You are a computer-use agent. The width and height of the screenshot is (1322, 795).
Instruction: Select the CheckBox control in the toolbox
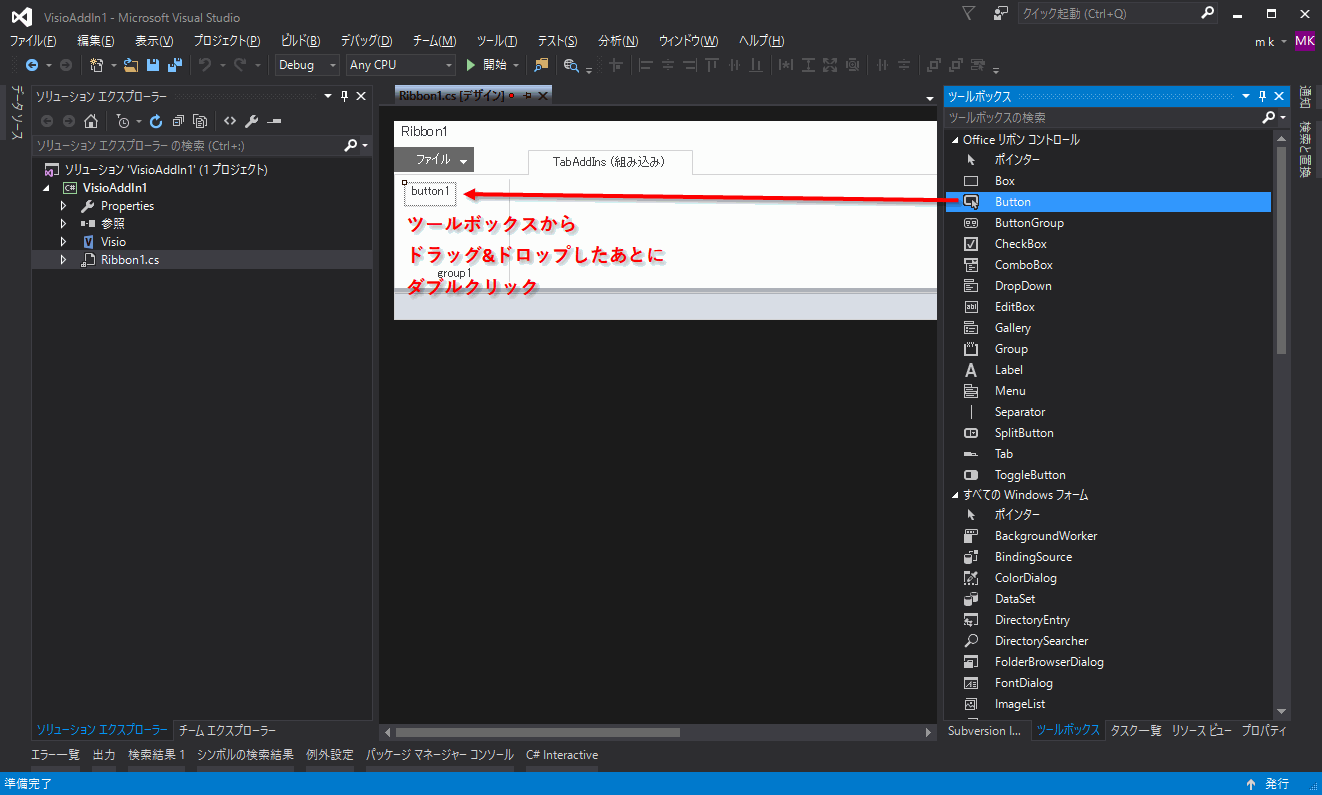click(x=1108, y=244)
